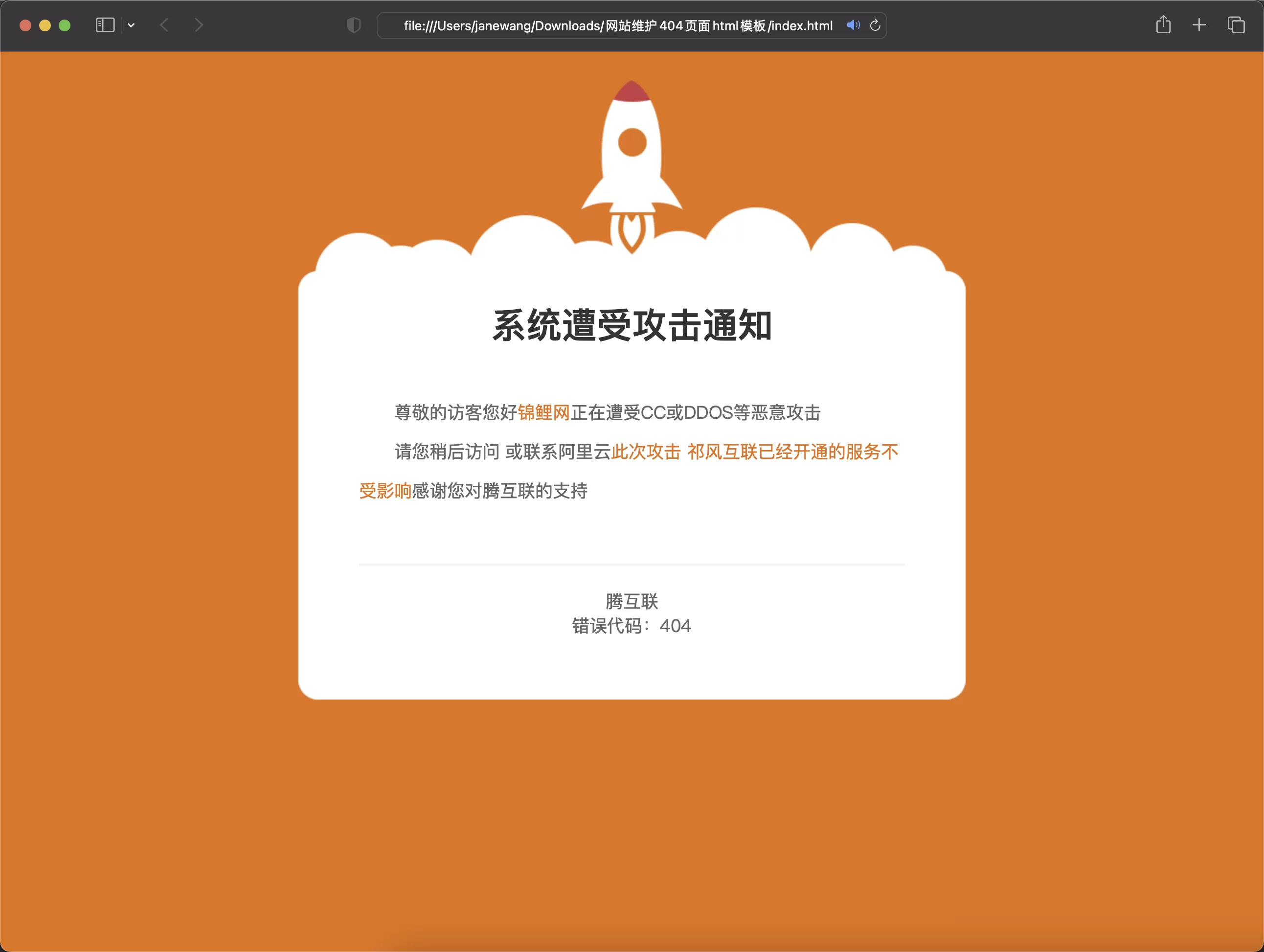This screenshot has height=952, width=1264.
Task: Click the text 错误代码：404
Action: pos(632,626)
